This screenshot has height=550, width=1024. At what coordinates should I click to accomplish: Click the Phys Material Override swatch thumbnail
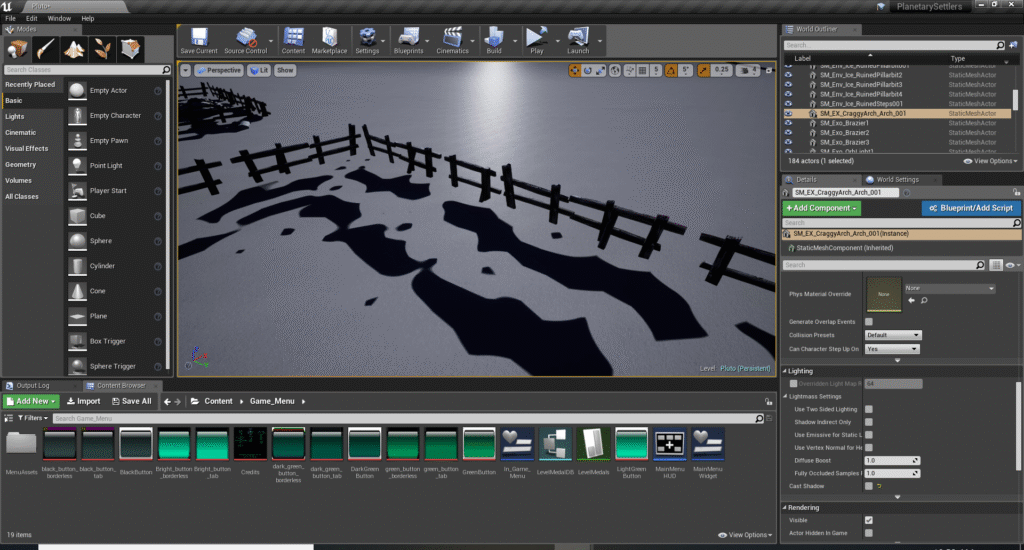pos(883,294)
